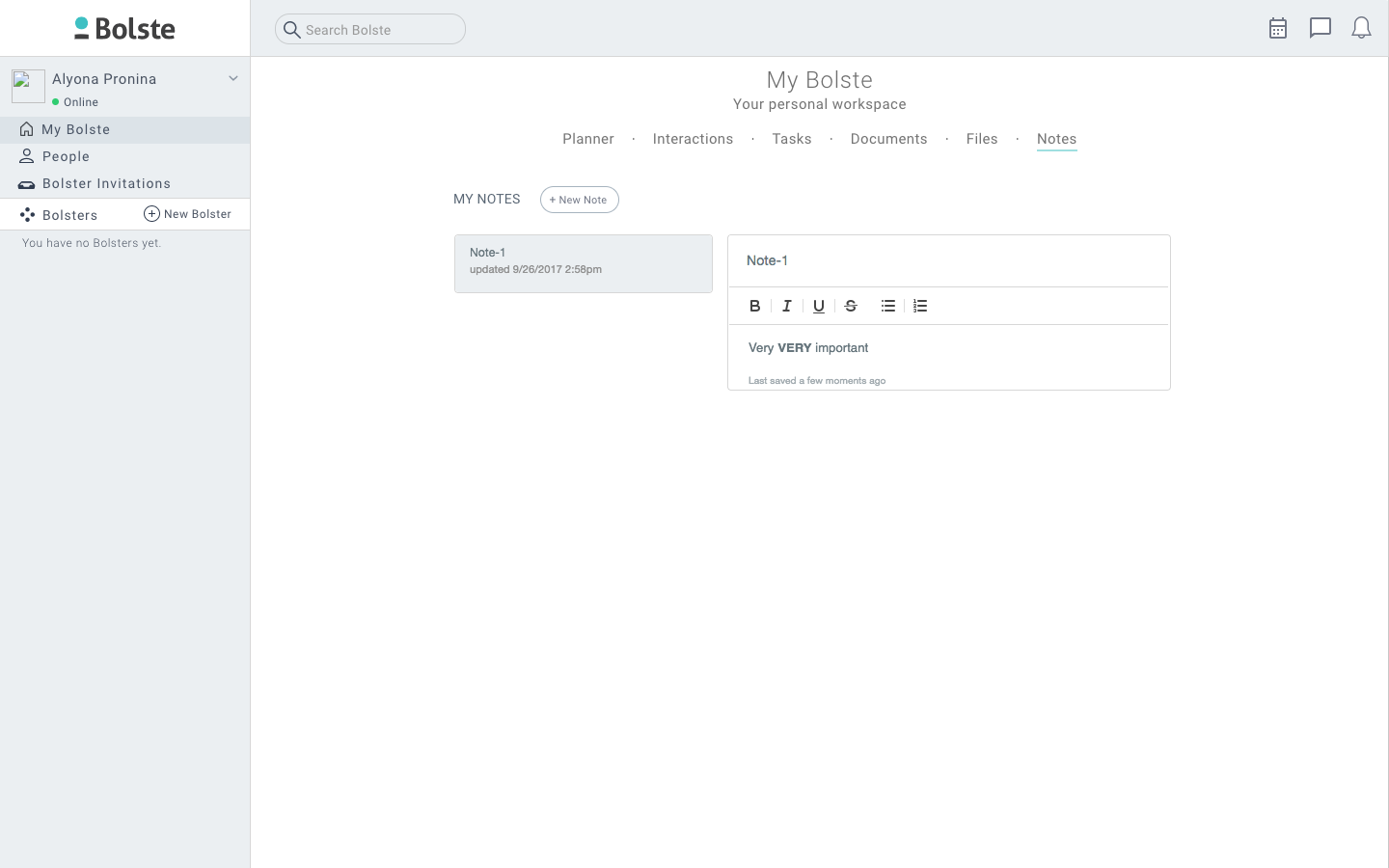Toggle bold formatting in note editor

coord(754,306)
